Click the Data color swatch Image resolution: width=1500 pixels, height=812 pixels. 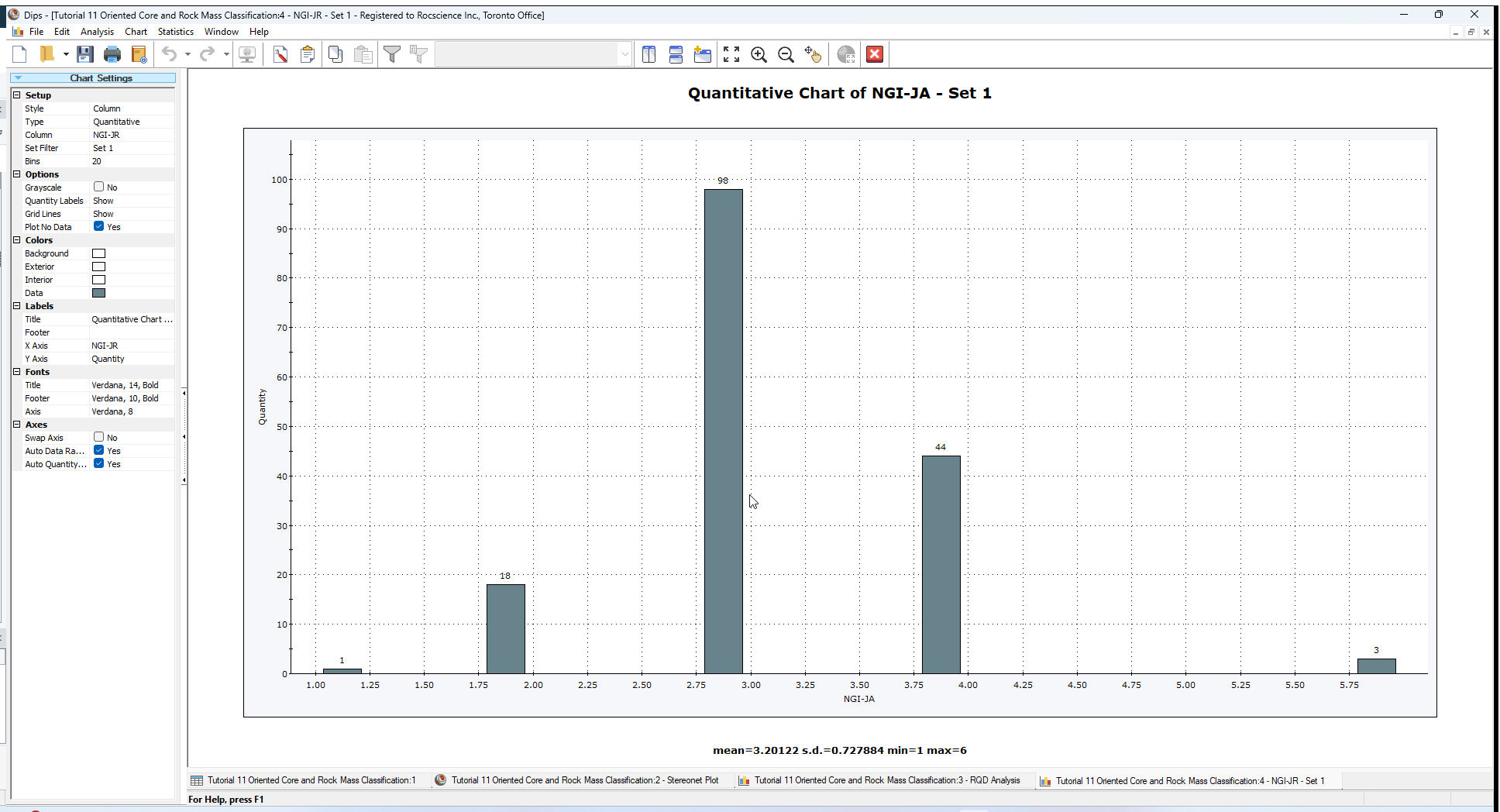click(99, 293)
